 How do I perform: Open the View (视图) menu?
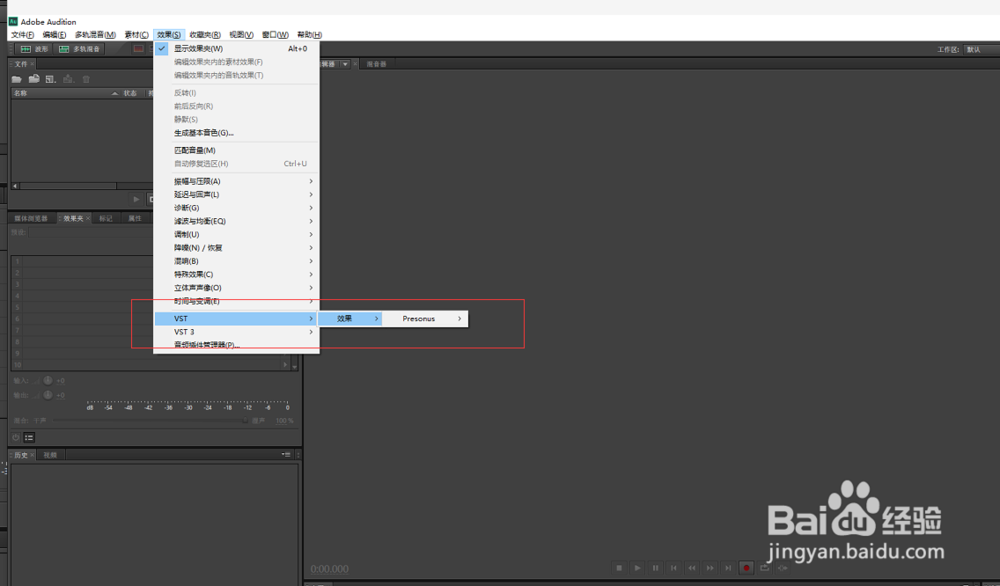click(241, 34)
